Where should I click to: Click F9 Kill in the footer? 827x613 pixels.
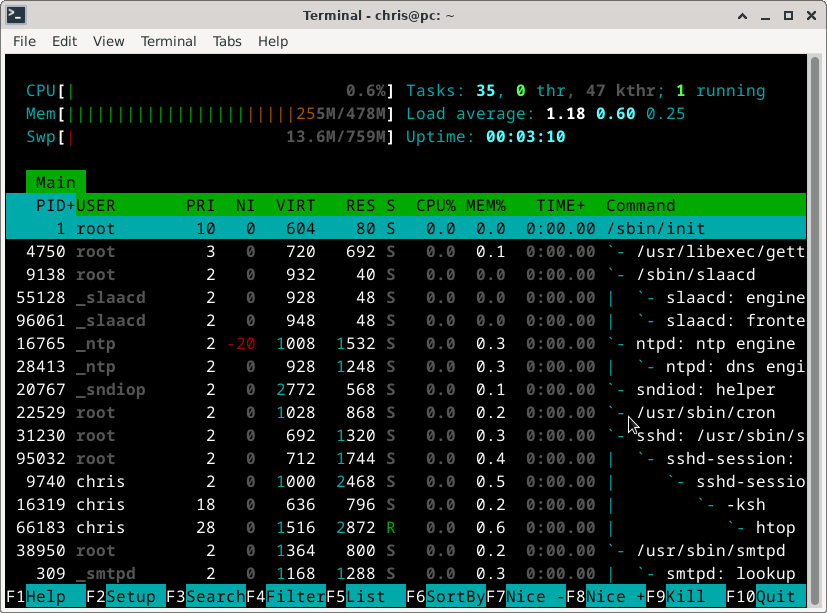coord(685,597)
